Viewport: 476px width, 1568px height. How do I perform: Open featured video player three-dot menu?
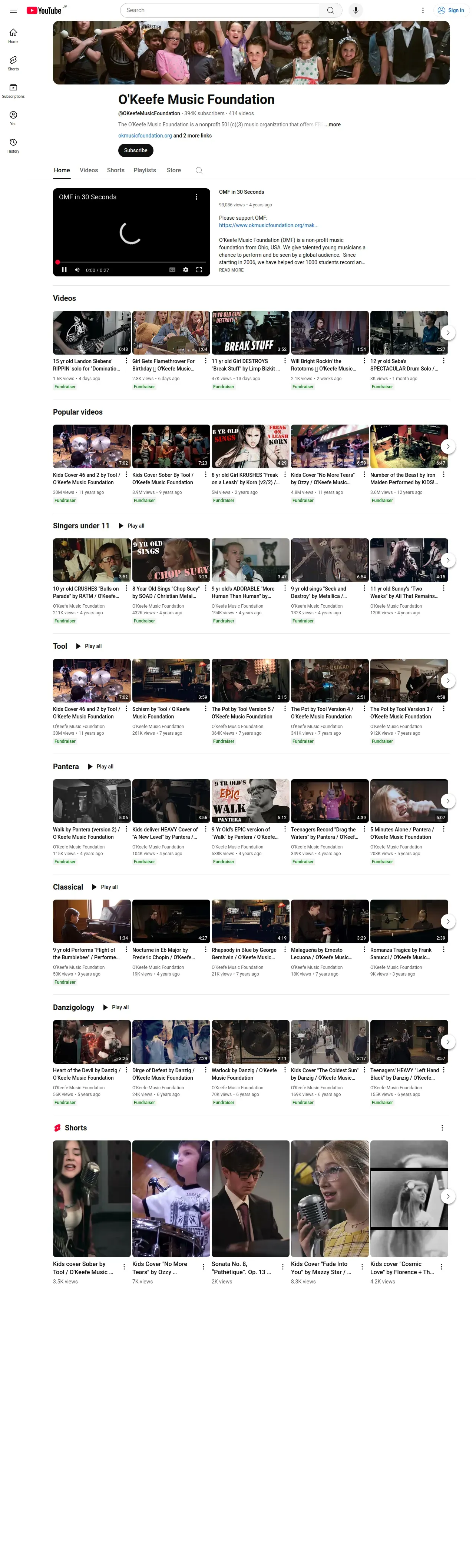pyautogui.click(x=196, y=197)
